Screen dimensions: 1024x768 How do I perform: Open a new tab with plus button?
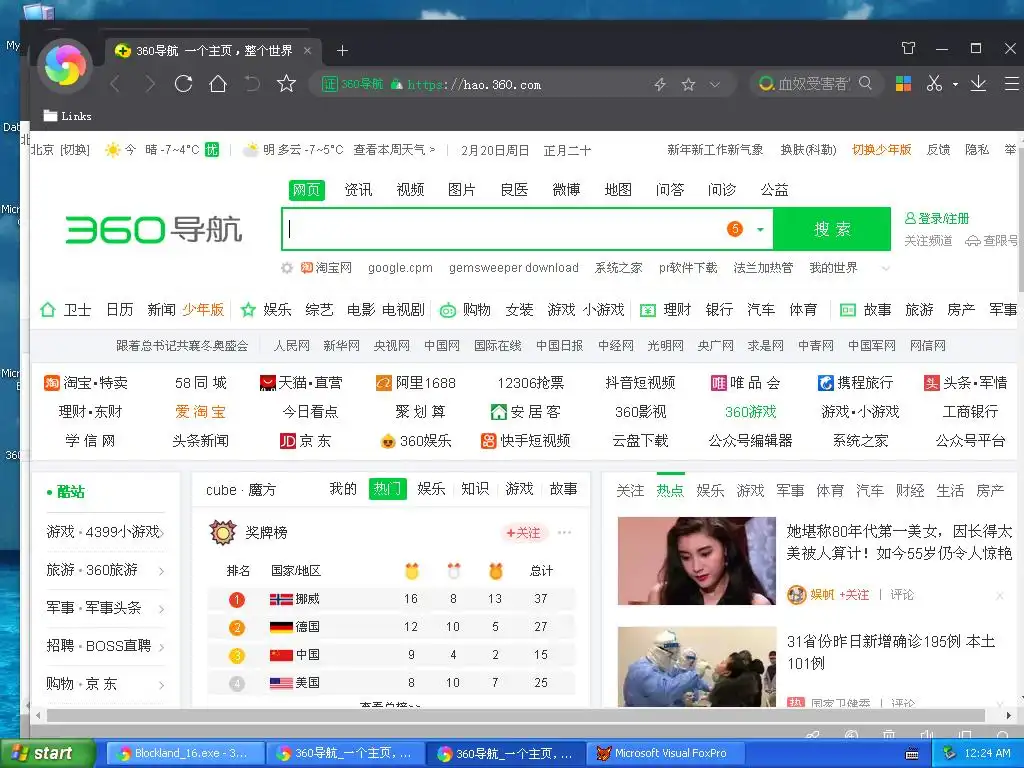point(342,50)
